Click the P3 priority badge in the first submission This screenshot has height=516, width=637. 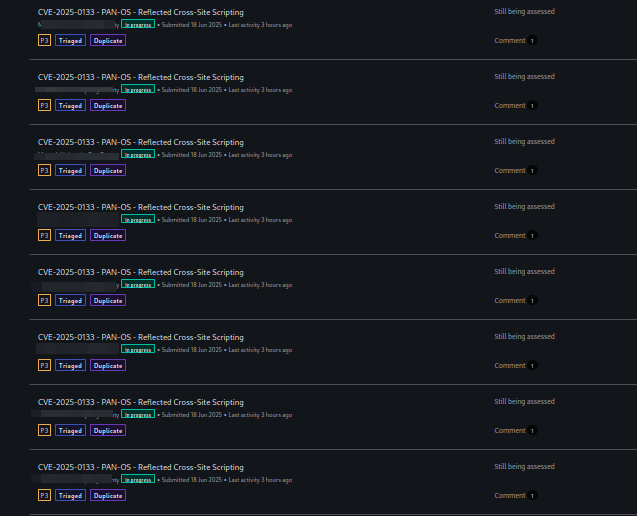tap(44, 40)
